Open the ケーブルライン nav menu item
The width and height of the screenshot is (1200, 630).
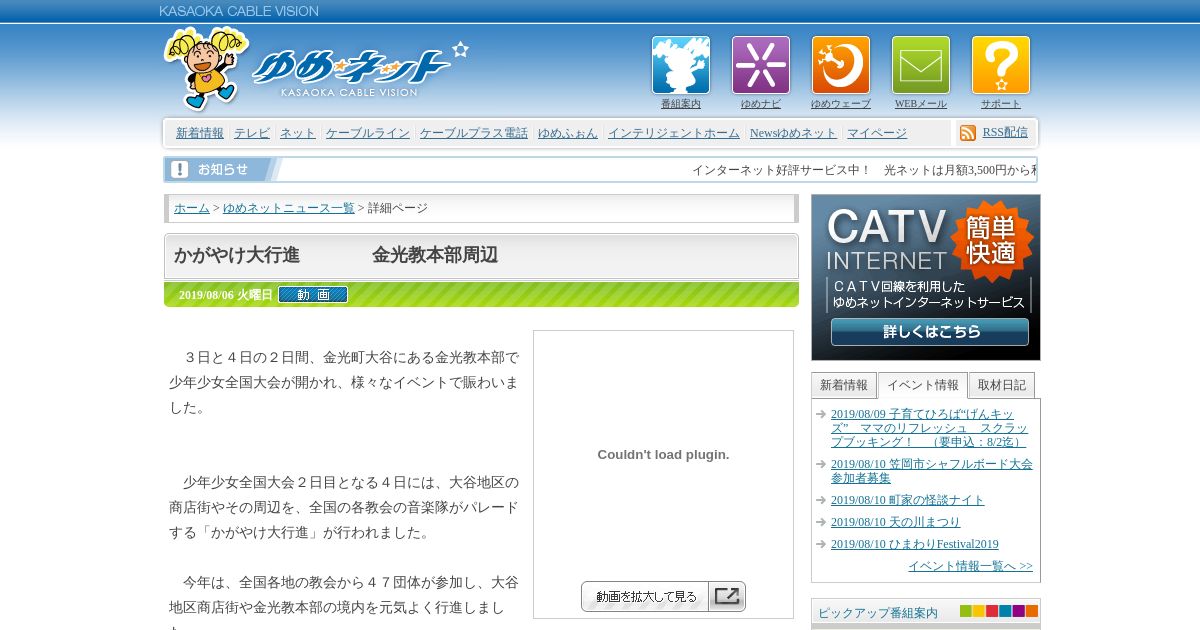click(x=368, y=133)
